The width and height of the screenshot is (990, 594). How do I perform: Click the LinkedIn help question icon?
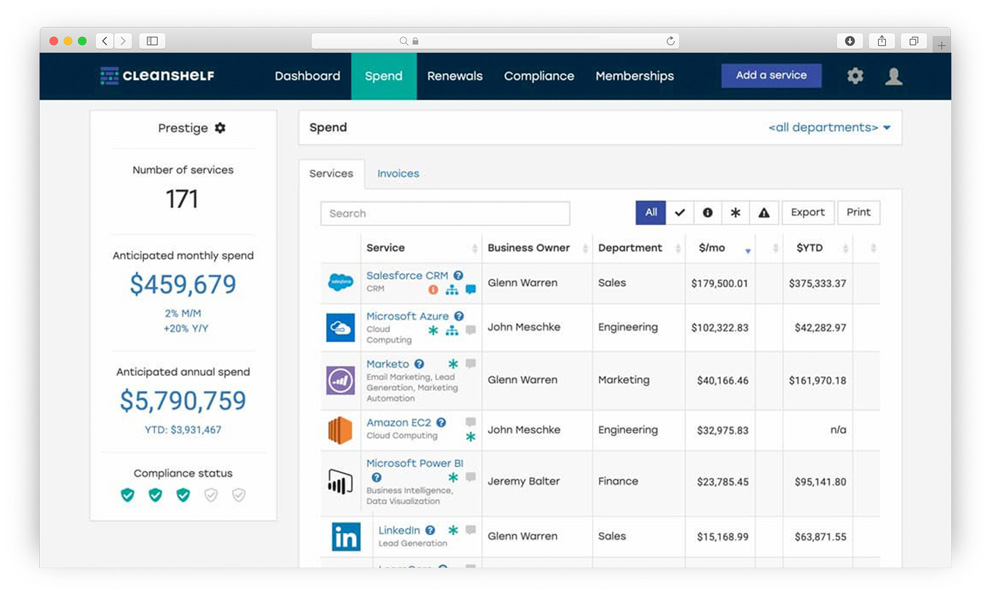coord(430,530)
